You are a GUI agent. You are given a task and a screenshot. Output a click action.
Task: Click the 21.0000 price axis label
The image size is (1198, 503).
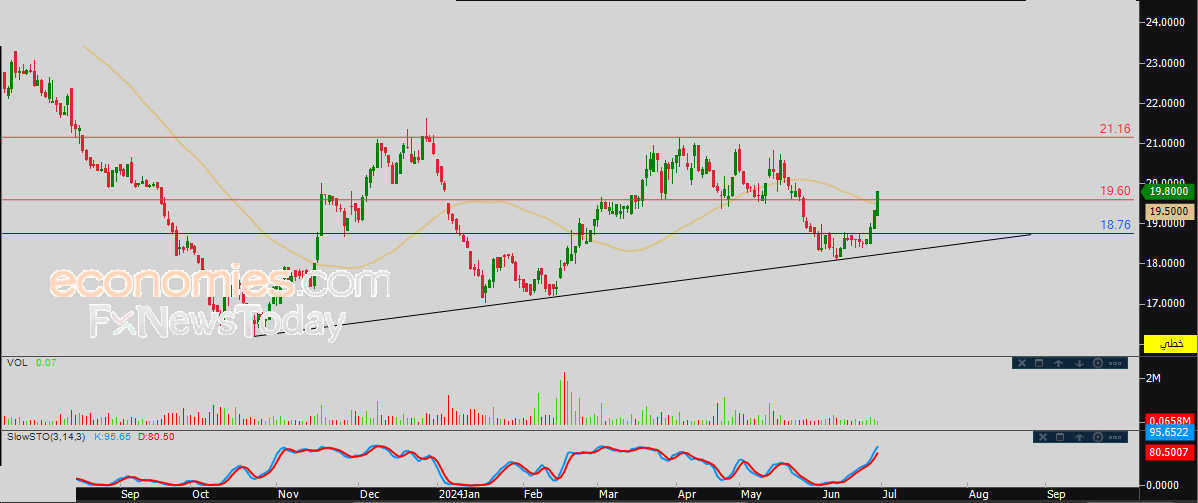point(1166,143)
